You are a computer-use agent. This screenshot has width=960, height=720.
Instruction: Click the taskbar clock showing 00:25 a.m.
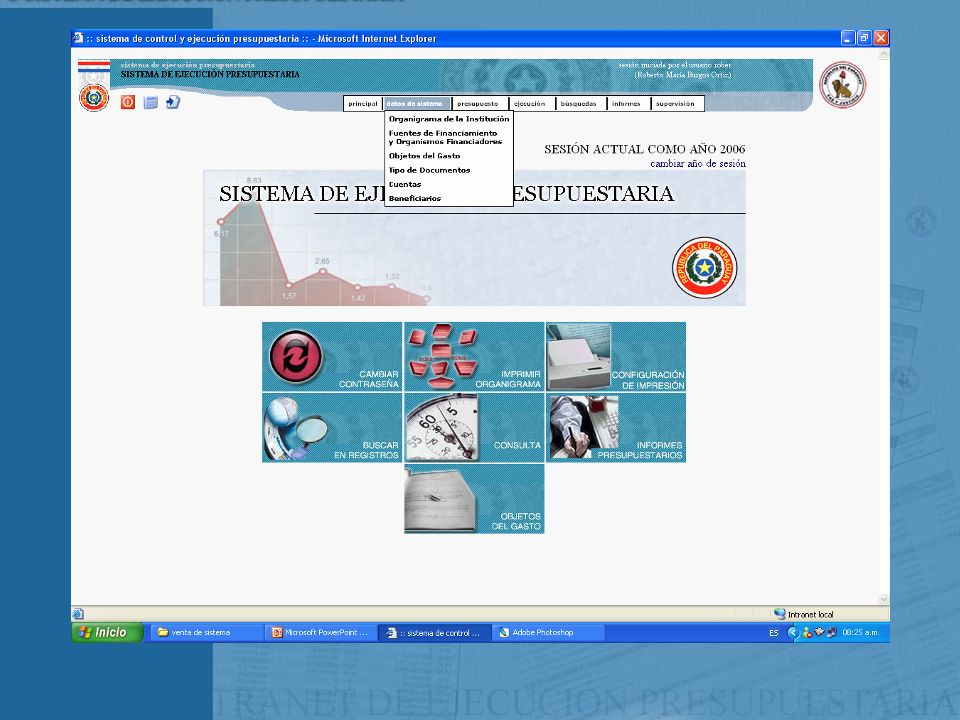tap(860, 632)
